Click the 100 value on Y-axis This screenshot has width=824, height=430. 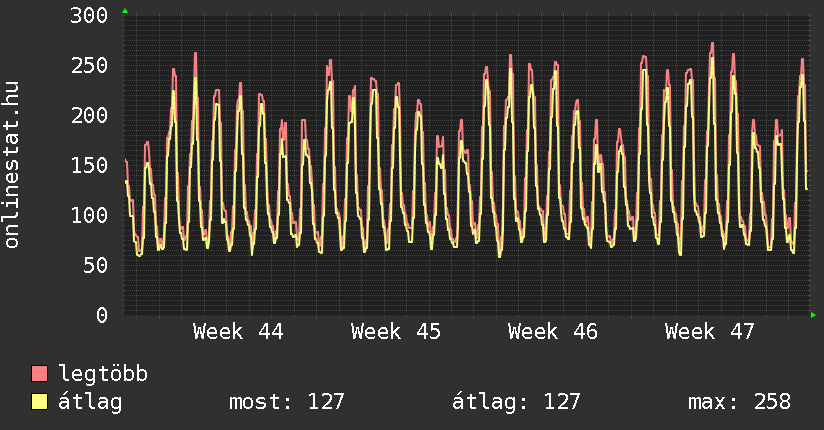click(89, 216)
